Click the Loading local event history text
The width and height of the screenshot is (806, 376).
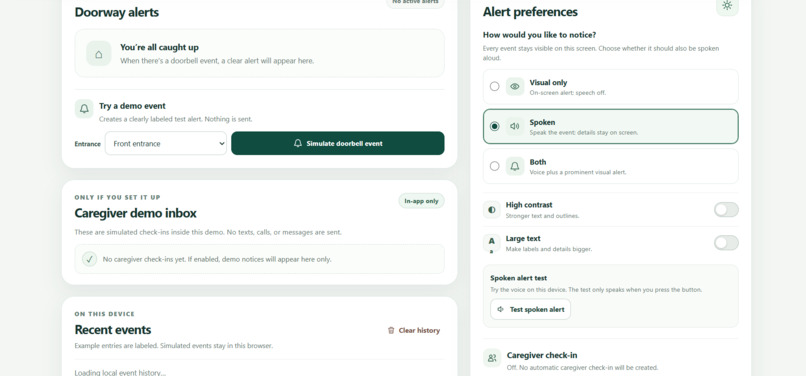coord(120,372)
